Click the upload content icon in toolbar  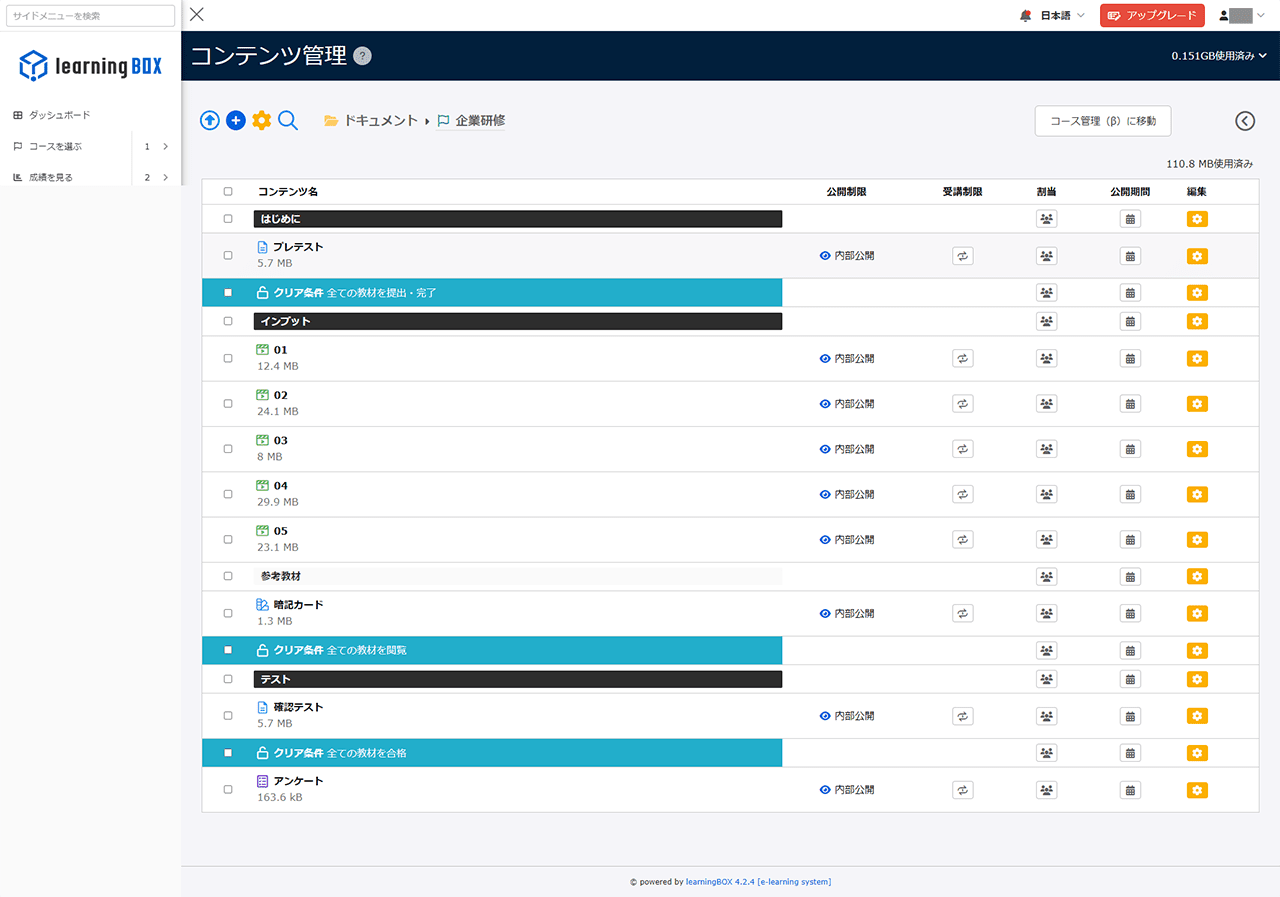click(210, 120)
